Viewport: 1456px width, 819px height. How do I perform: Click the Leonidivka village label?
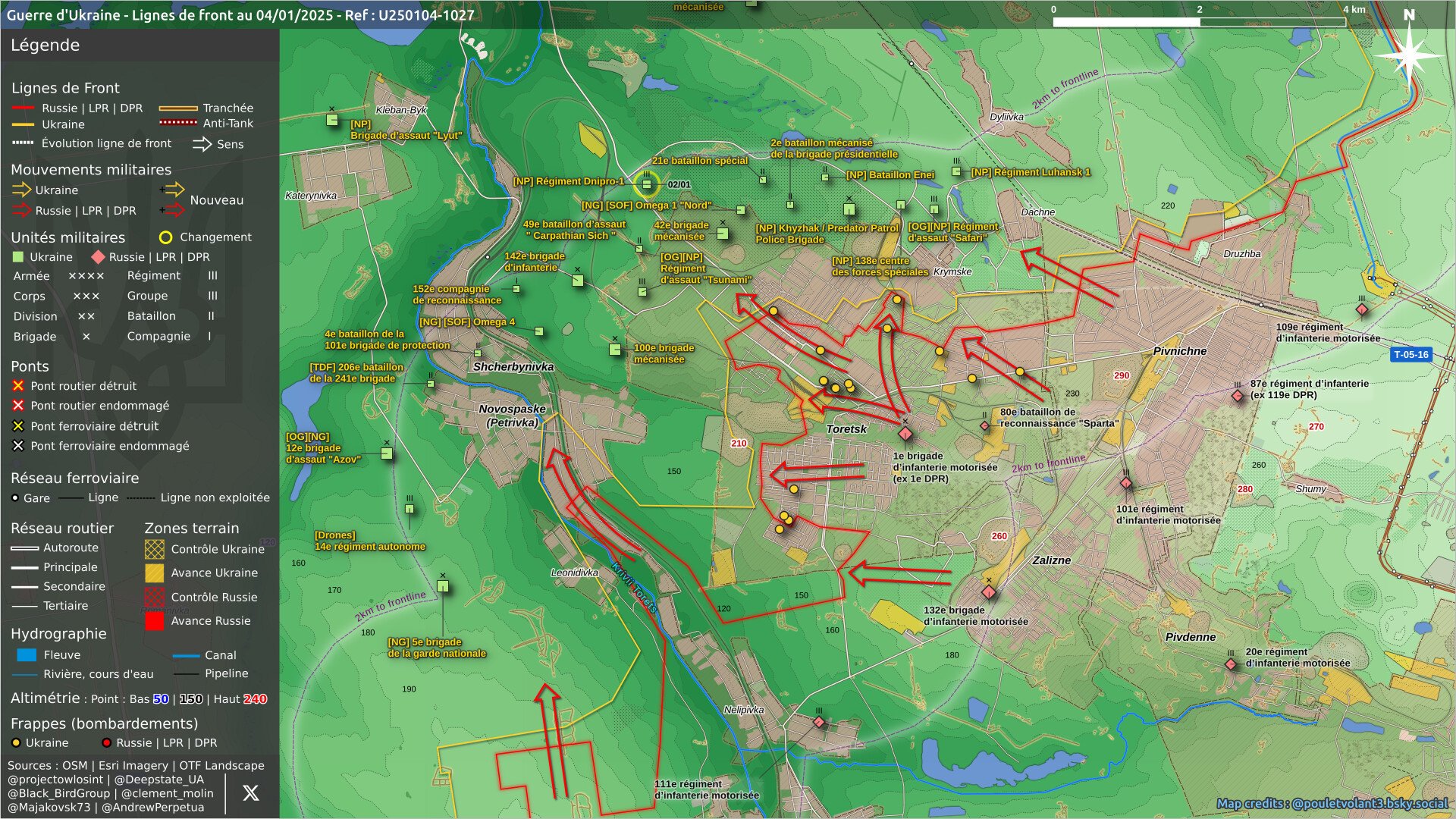tap(574, 573)
